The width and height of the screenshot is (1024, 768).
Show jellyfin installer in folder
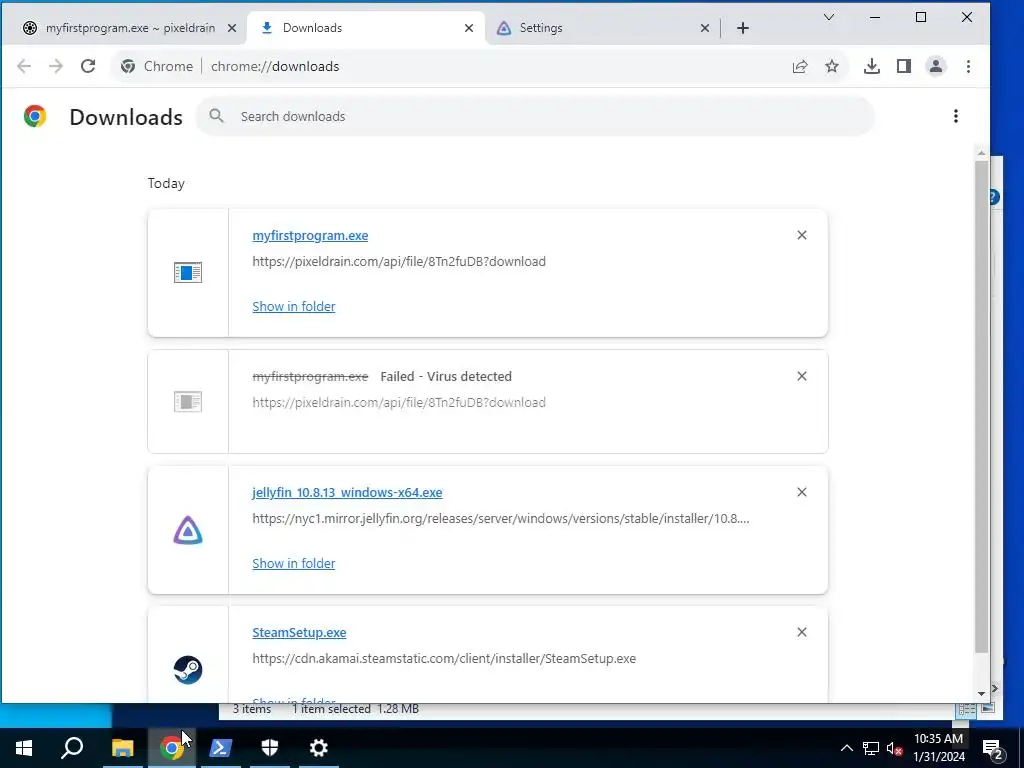[x=294, y=563]
